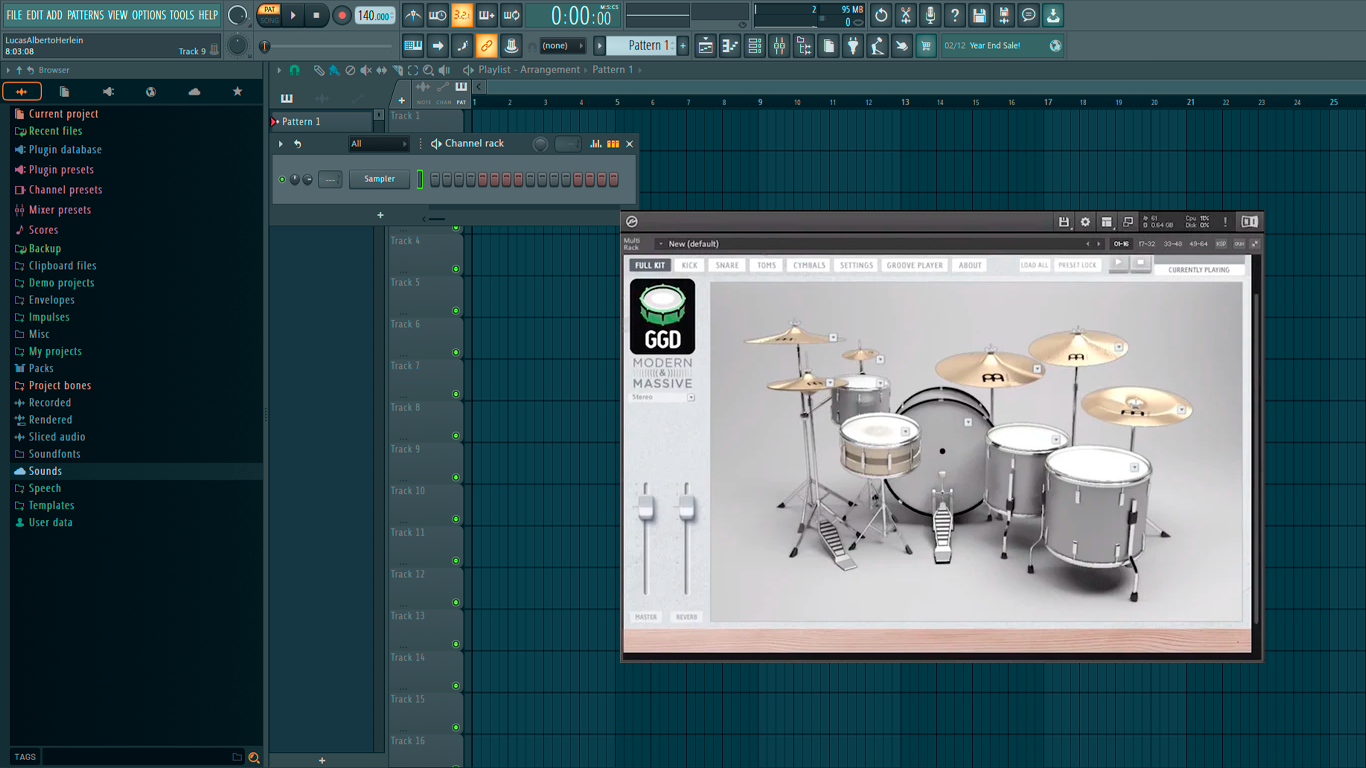Expand the channel rack options arrow
The height and width of the screenshot is (768, 1366).
(x=281, y=144)
